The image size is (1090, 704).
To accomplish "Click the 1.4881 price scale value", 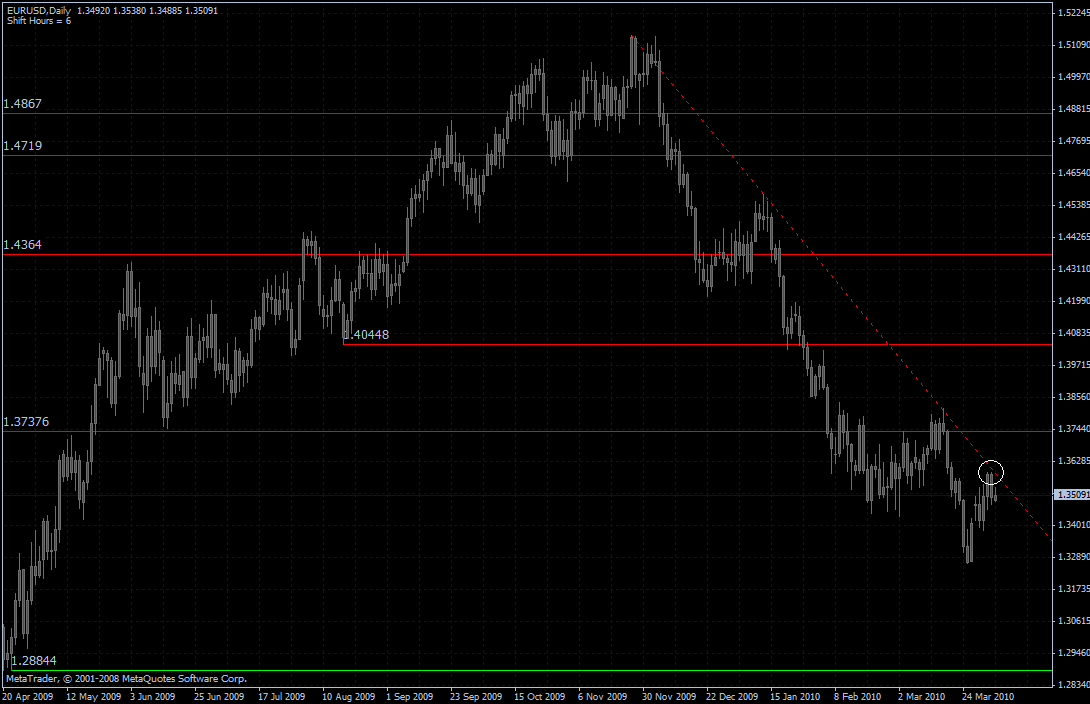I will tap(1073, 108).
